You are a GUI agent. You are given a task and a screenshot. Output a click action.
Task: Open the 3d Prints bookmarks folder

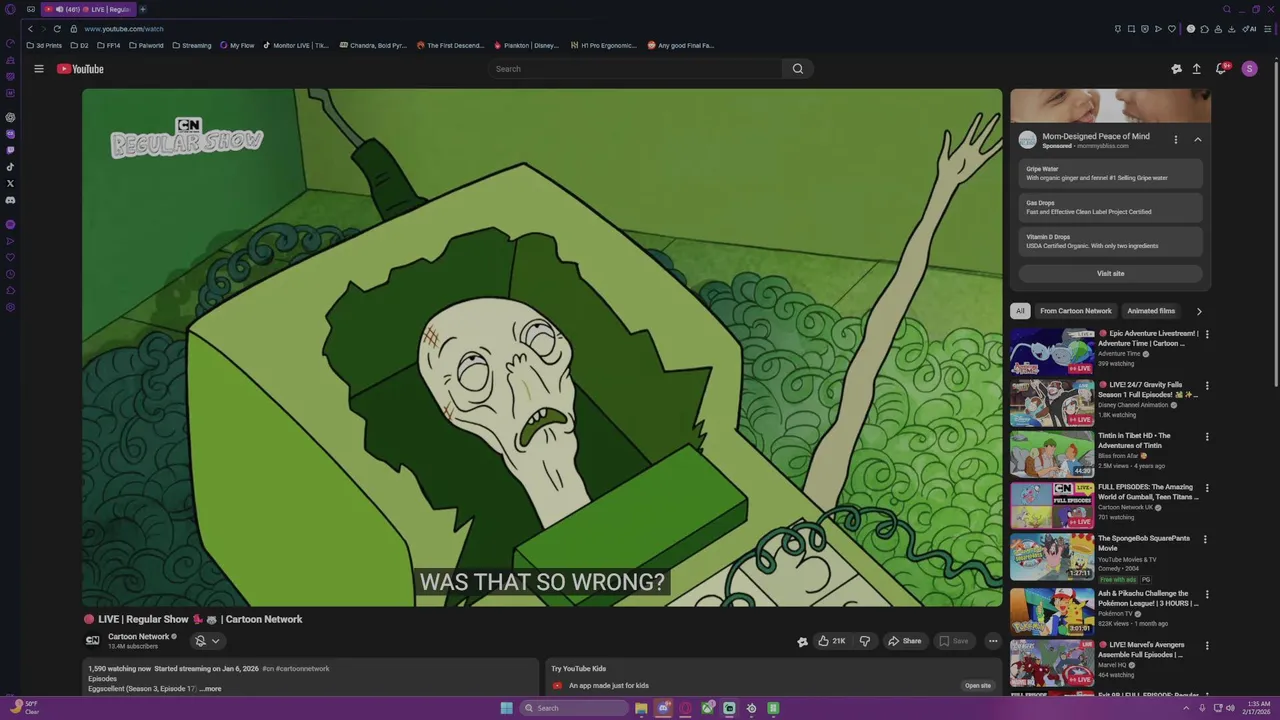coord(44,45)
